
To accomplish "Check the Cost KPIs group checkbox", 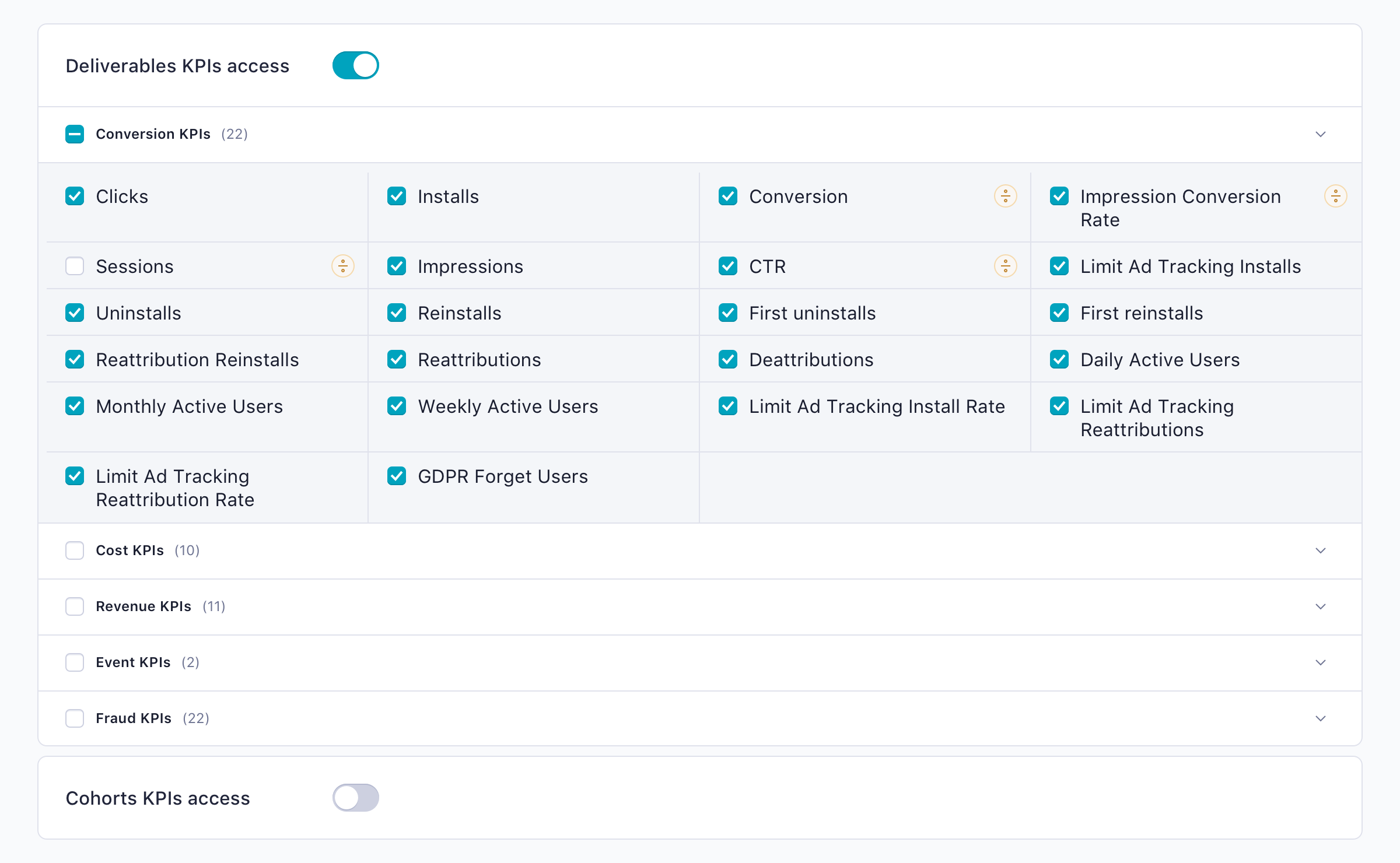I will click(x=75, y=550).
